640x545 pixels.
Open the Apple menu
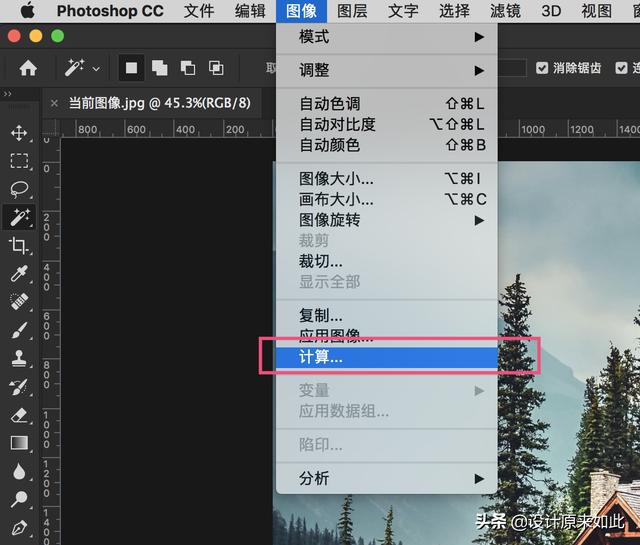[x=27, y=11]
